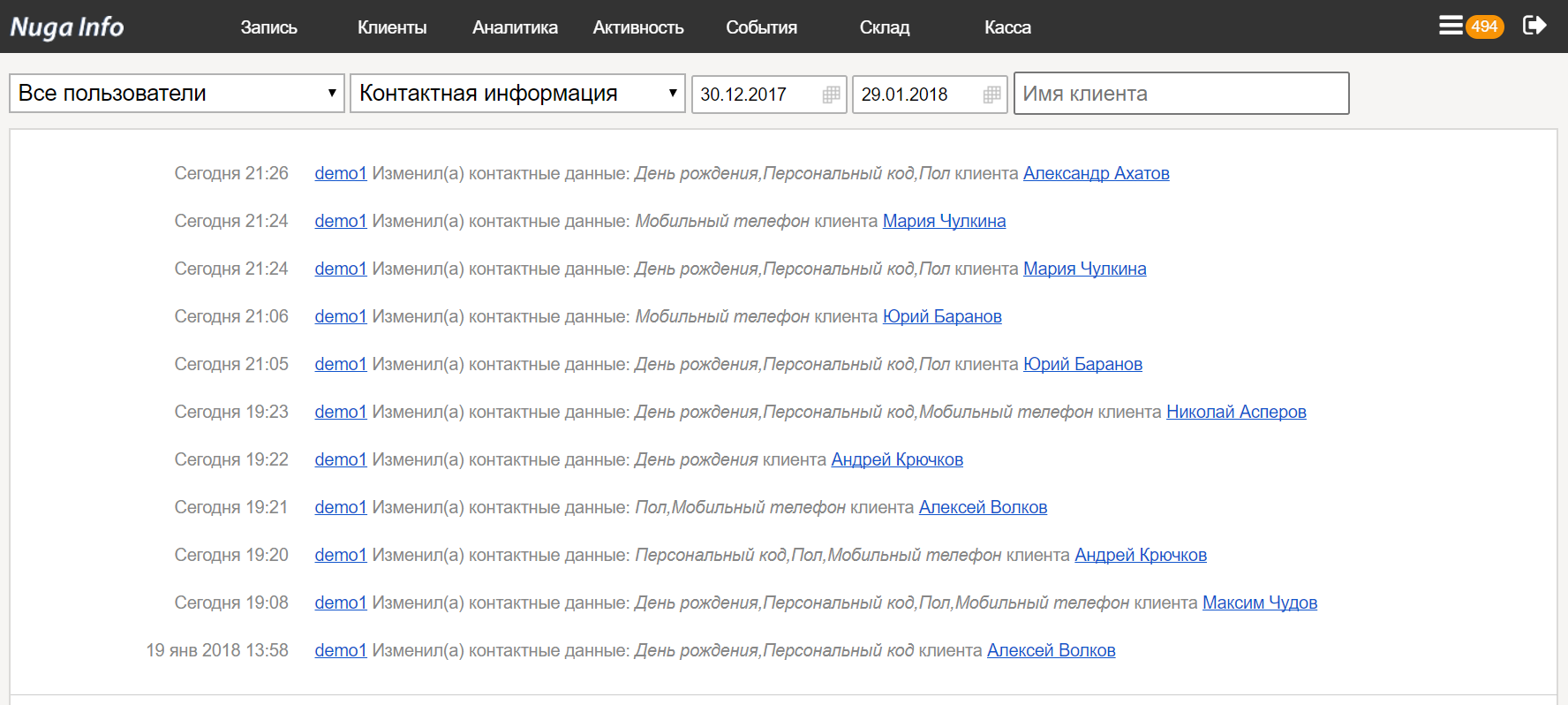Click the logout icon
The image size is (1568, 705).
1534,26
